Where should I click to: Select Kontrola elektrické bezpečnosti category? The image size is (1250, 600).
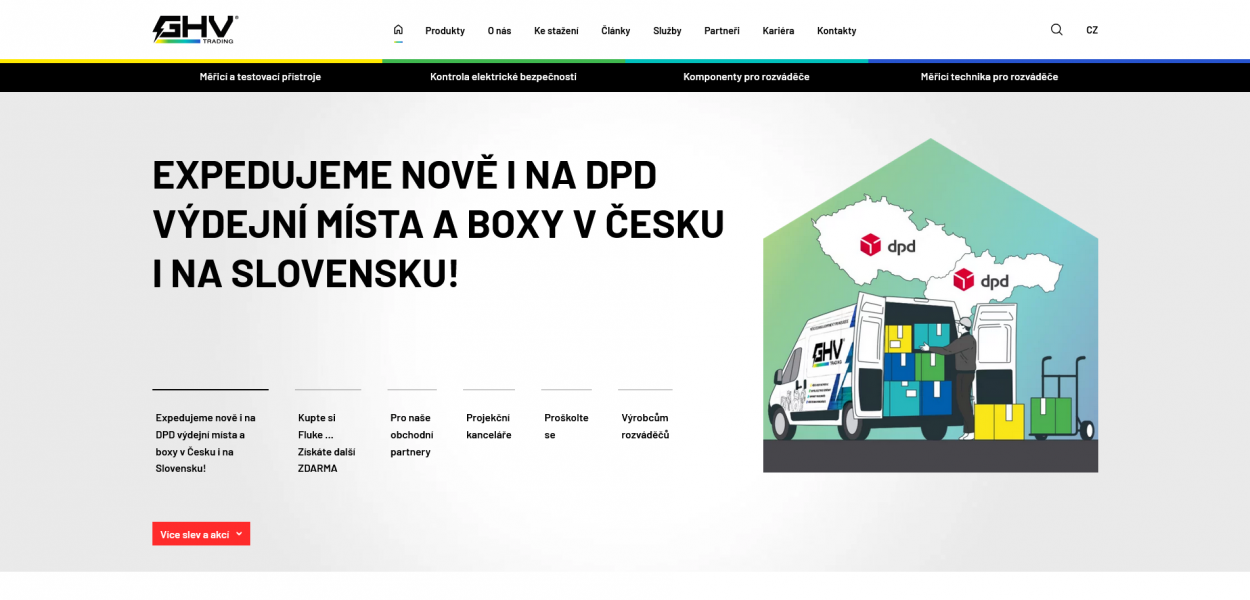(x=503, y=77)
